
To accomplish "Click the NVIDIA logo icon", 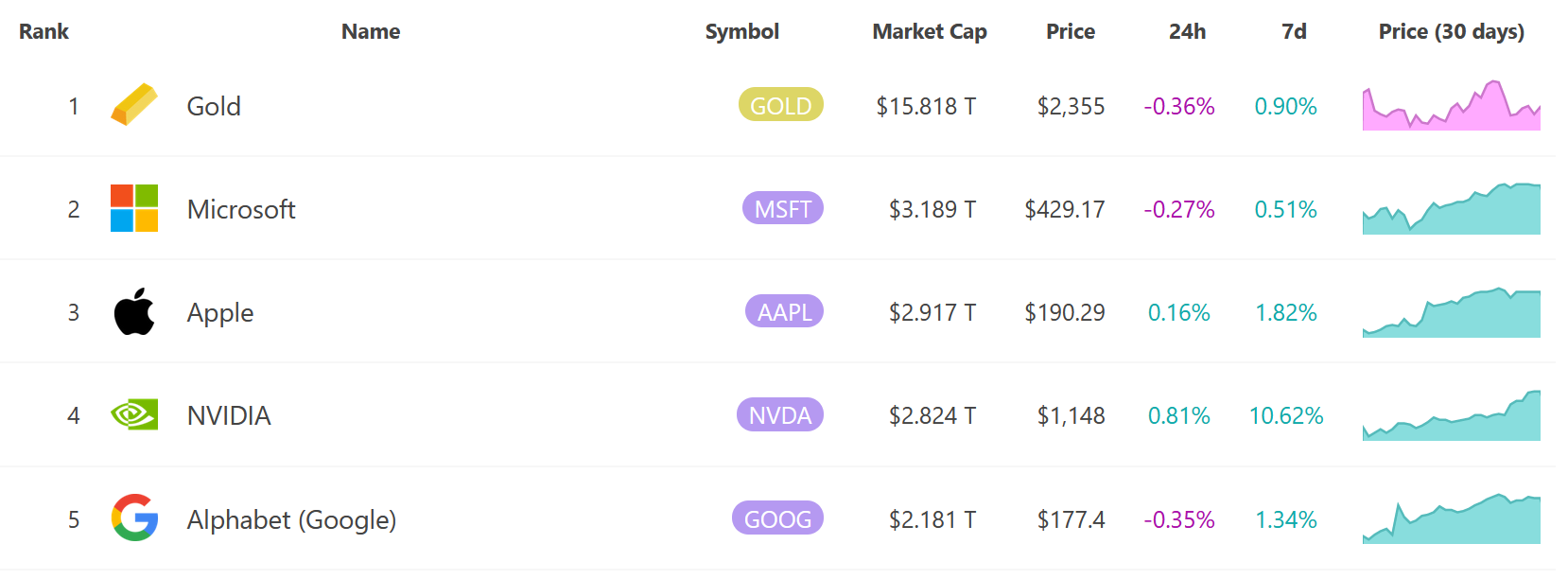I will (x=134, y=414).
